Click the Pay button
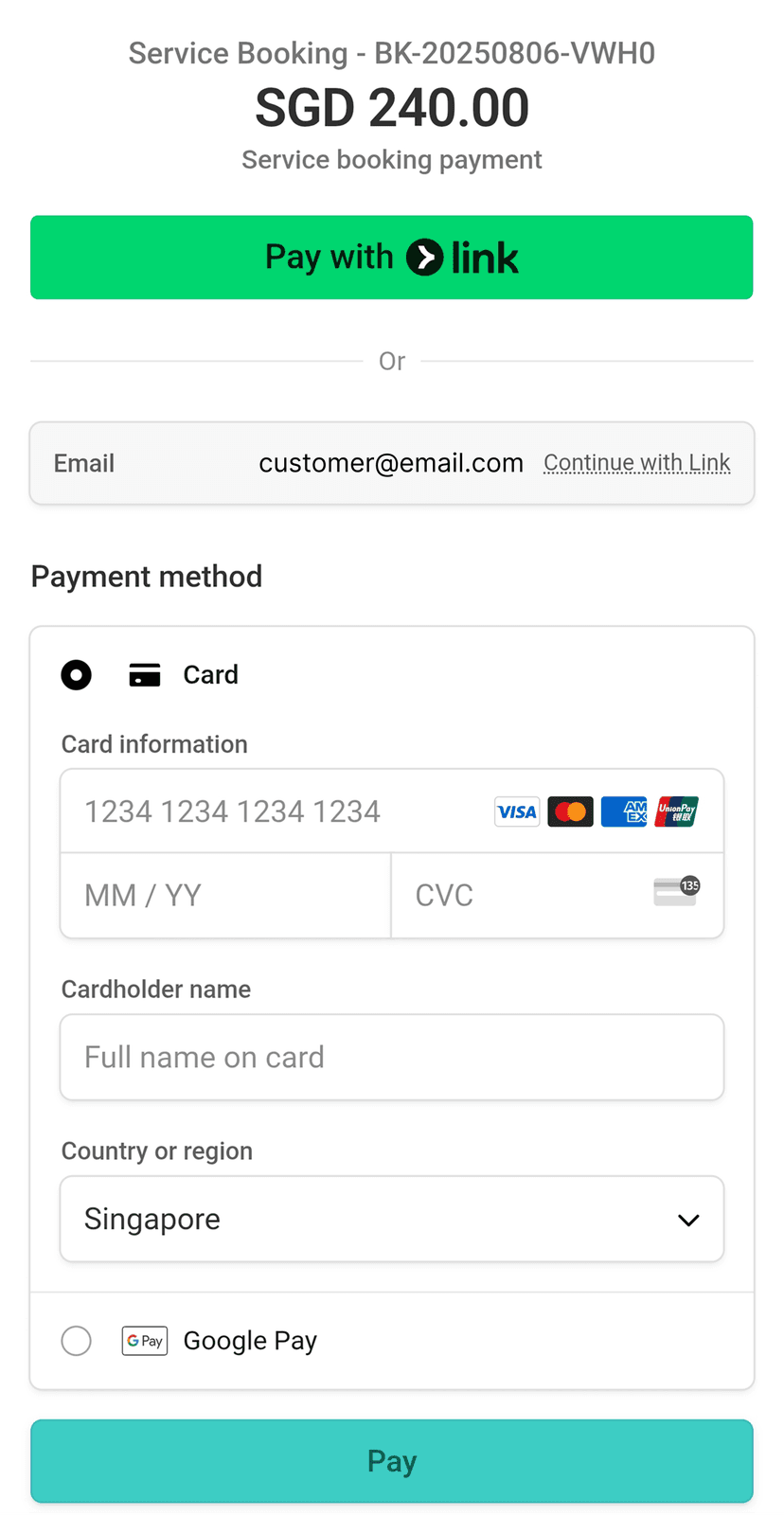Screen dimensions: 784x1534 [392, 1460]
